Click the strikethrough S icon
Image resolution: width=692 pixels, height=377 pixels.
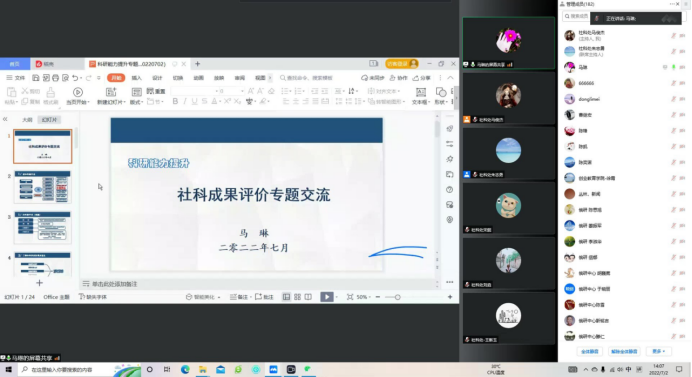point(204,102)
